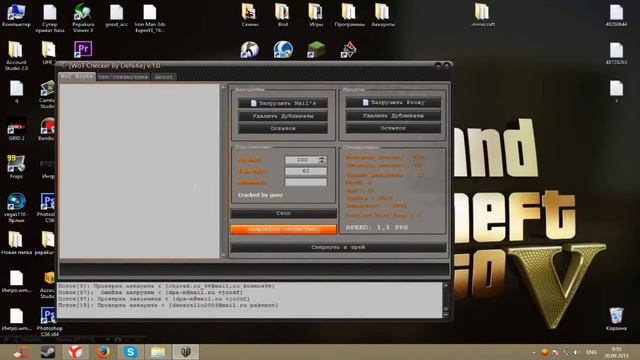Open Skype from the taskbar

click(x=131, y=352)
